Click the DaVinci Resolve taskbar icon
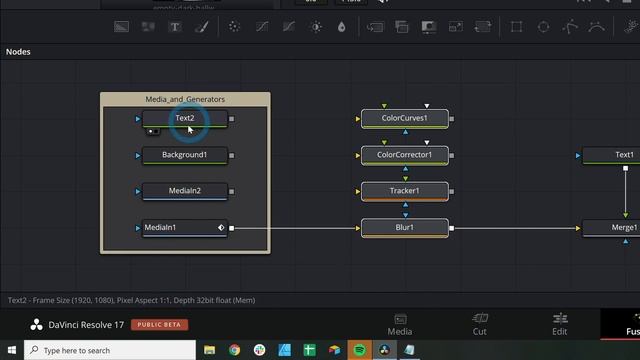This screenshot has width=640, height=360. [384, 350]
